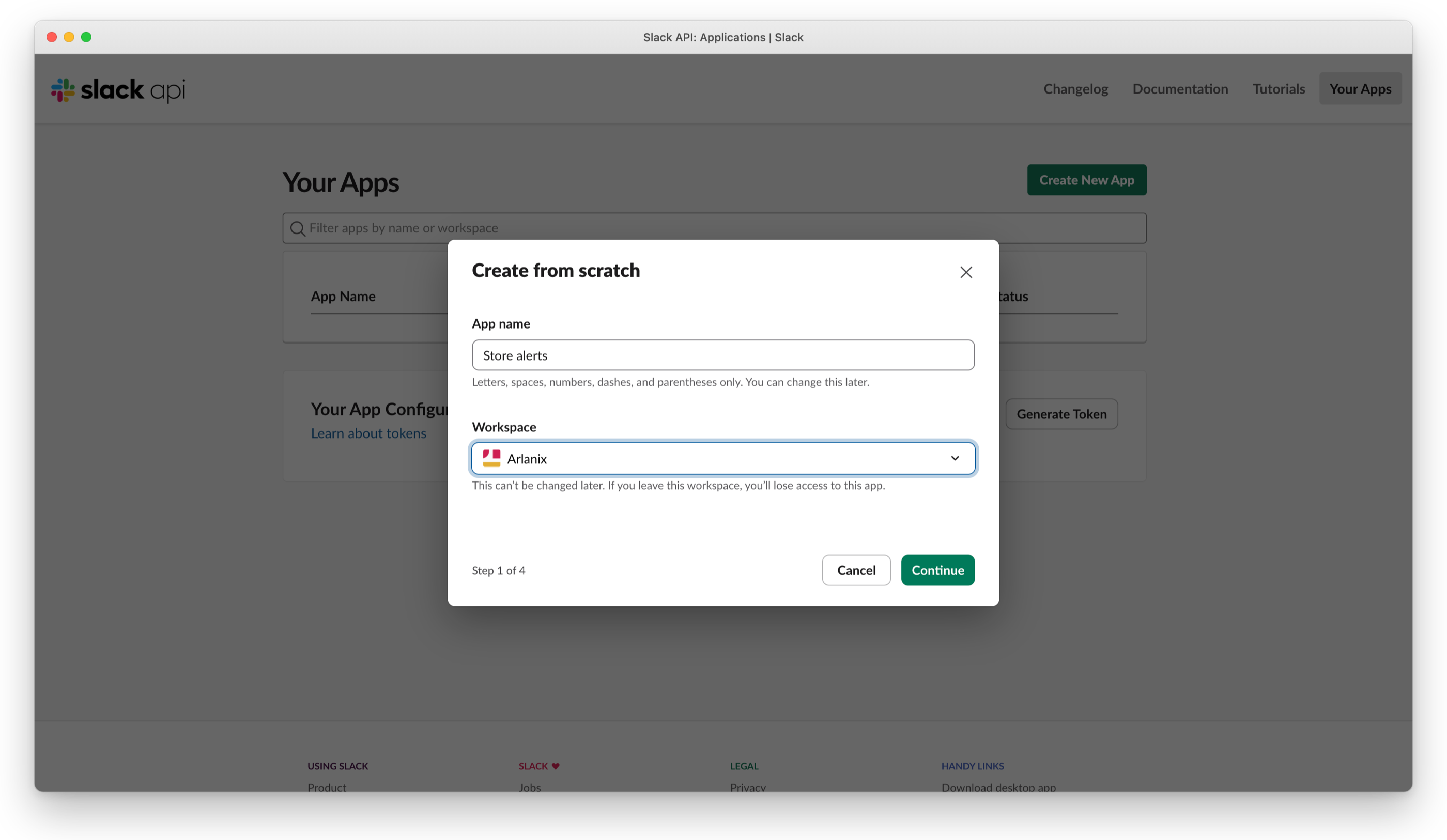Click the heart icon beside SLACK footer heading
Screen dimensions: 1447x840
(555, 766)
